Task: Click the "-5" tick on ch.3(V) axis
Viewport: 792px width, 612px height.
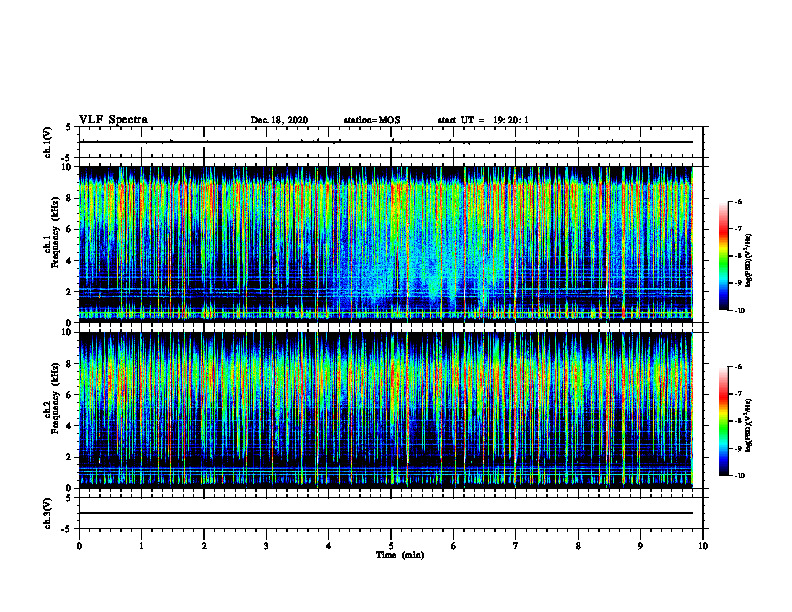Action: click(x=67, y=529)
